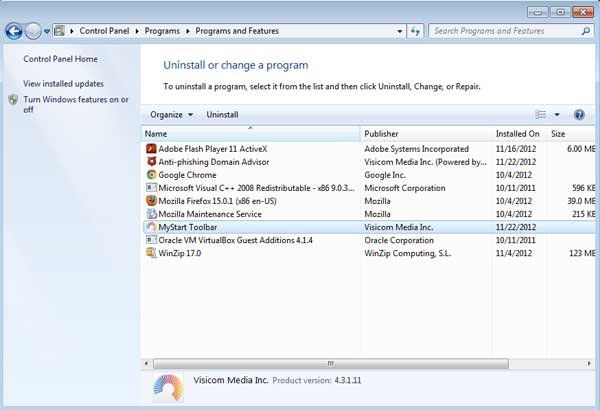Image resolution: width=600 pixels, height=410 pixels.
Task: Expand the arrow after Control Panel breadcrumb
Action: tap(137, 31)
